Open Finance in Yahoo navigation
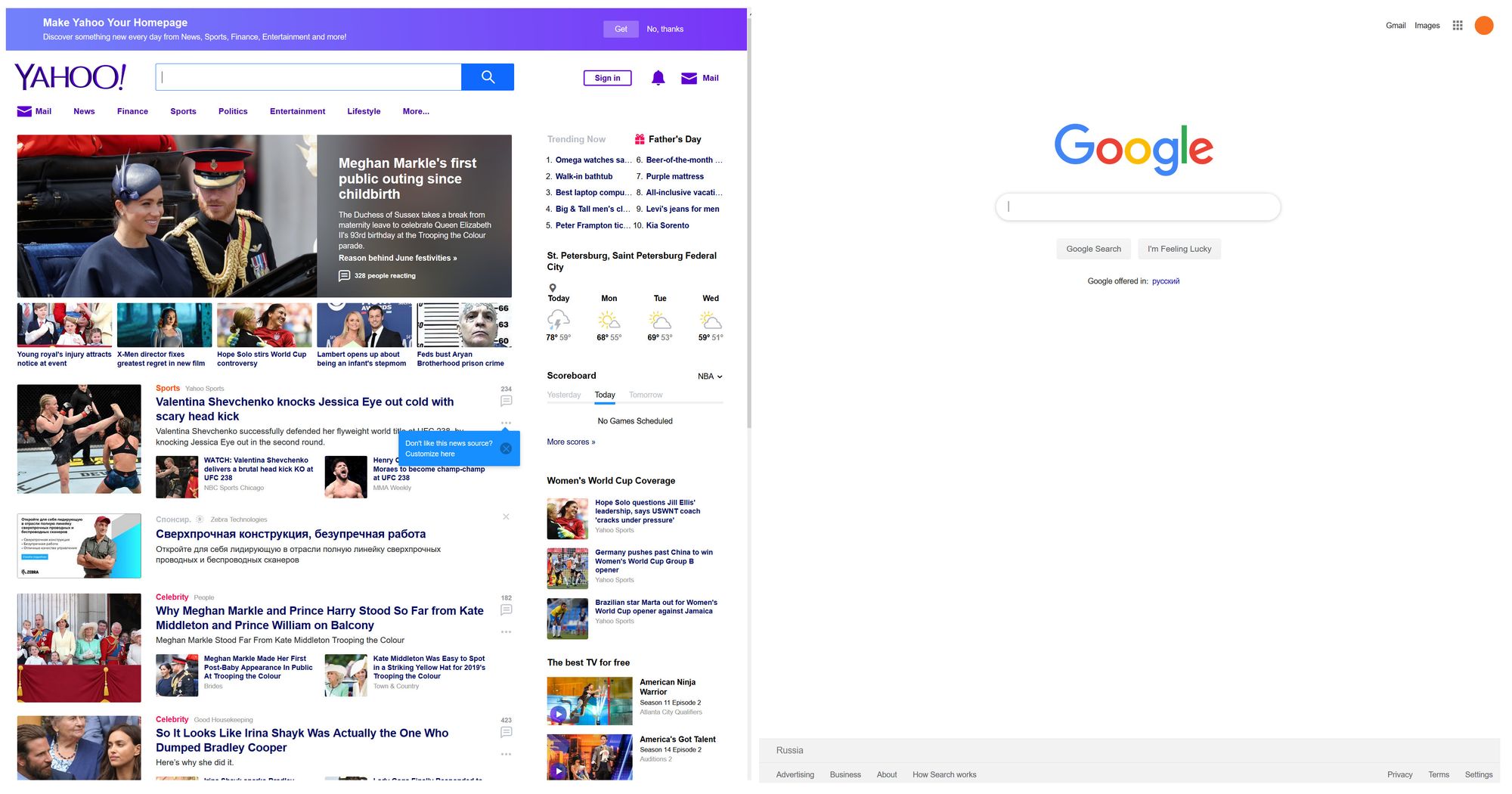This screenshot has height=794, width=1512. coord(132,111)
